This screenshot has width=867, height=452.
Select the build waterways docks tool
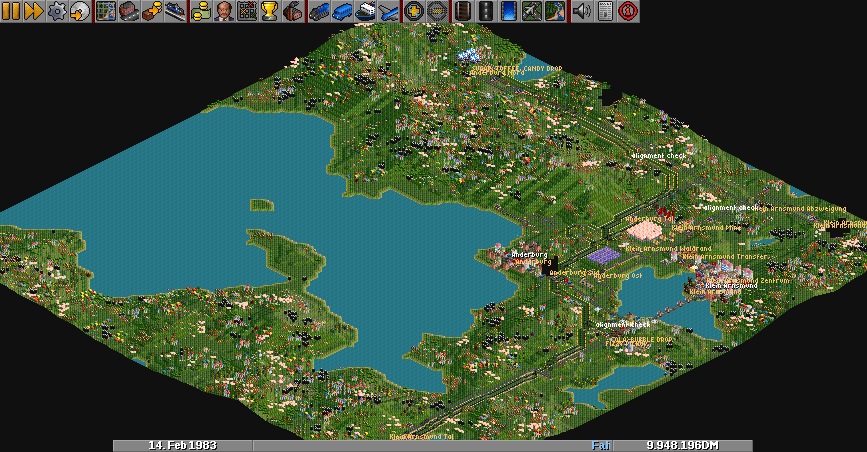(x=509, y=11)
